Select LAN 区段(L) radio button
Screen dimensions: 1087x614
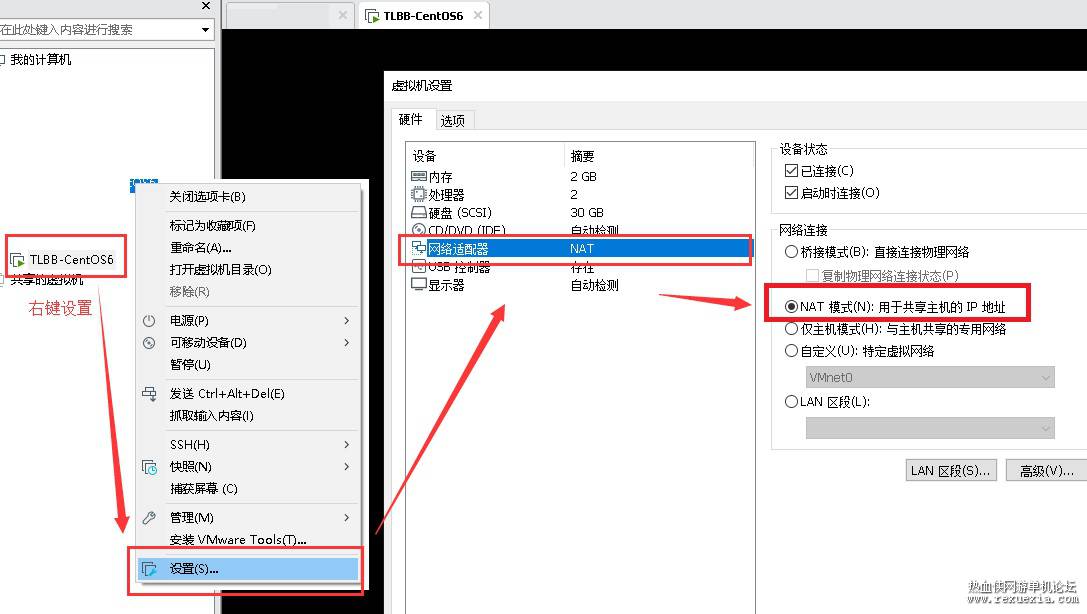coord(791,401)
